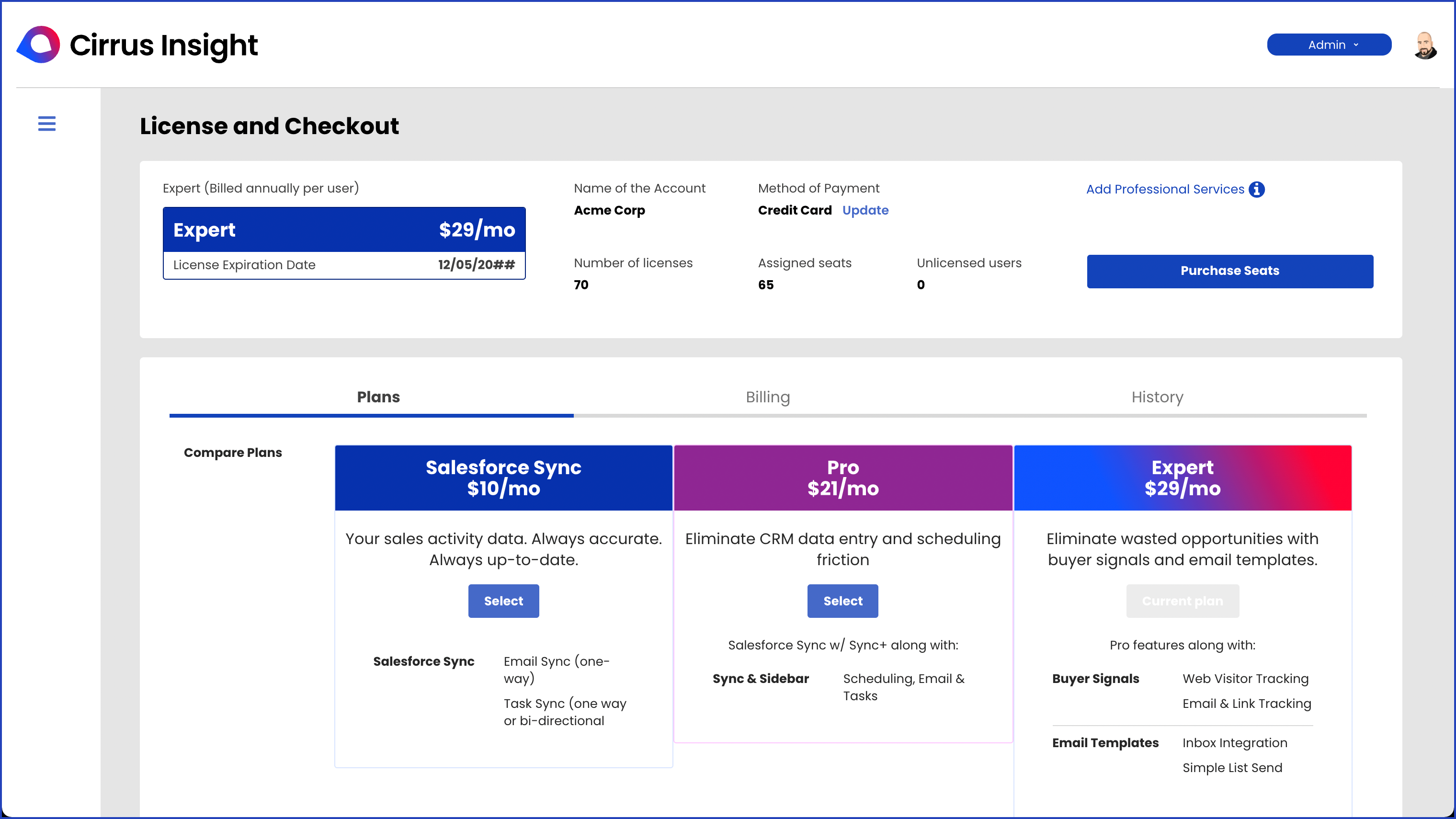The image size is (1456, 819).
Task: Click the info icon next to Professional Services
Action: tap(1256, 189)
